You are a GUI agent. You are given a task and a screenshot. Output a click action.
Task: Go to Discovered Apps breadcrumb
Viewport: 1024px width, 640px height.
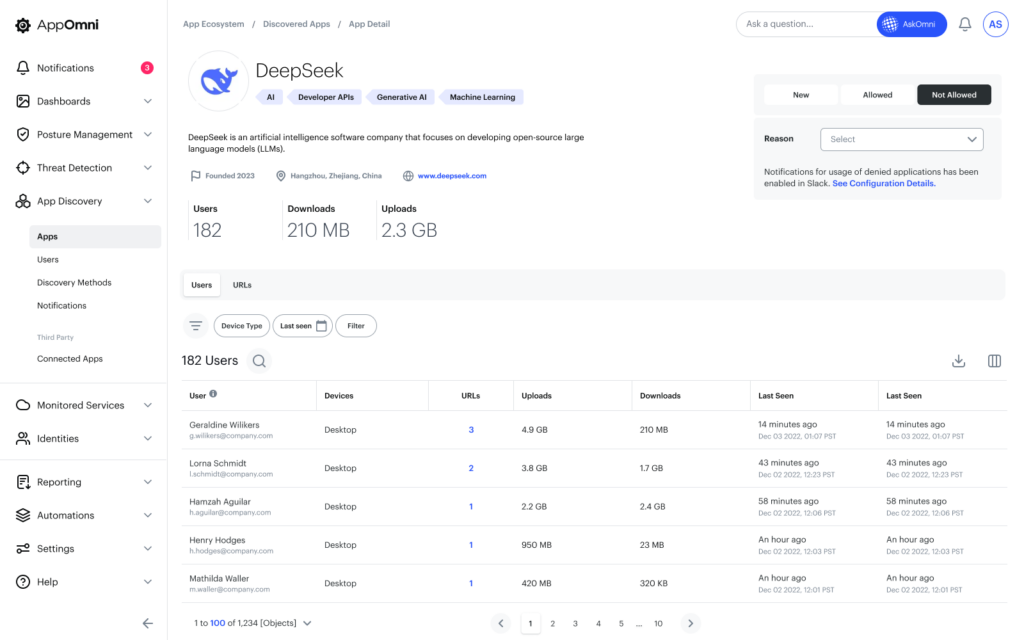(x=296, y=24)
